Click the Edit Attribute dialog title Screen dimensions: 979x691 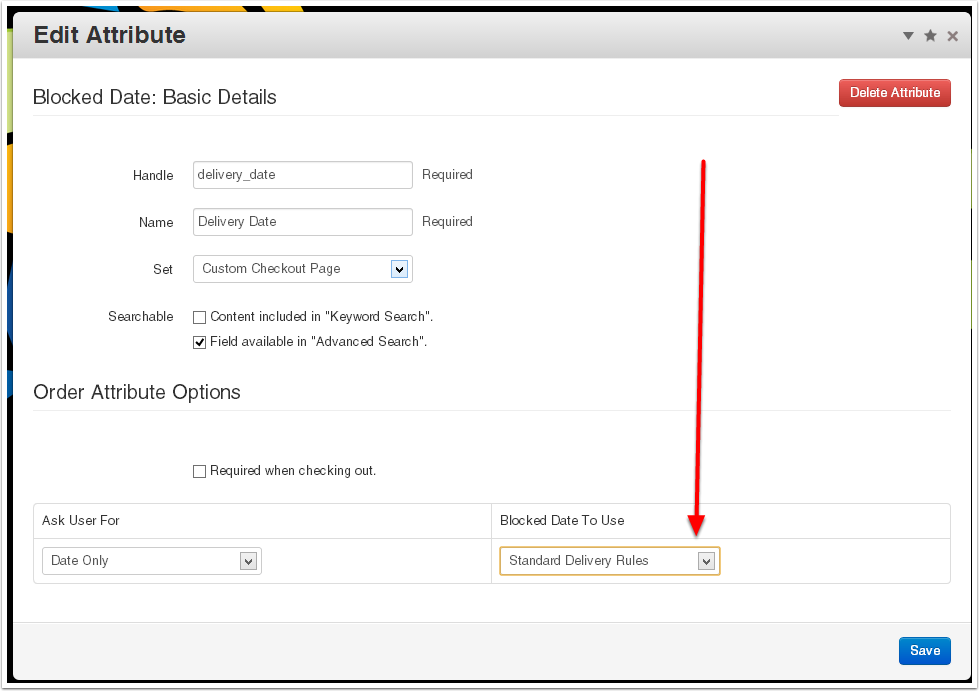[110, 35]
